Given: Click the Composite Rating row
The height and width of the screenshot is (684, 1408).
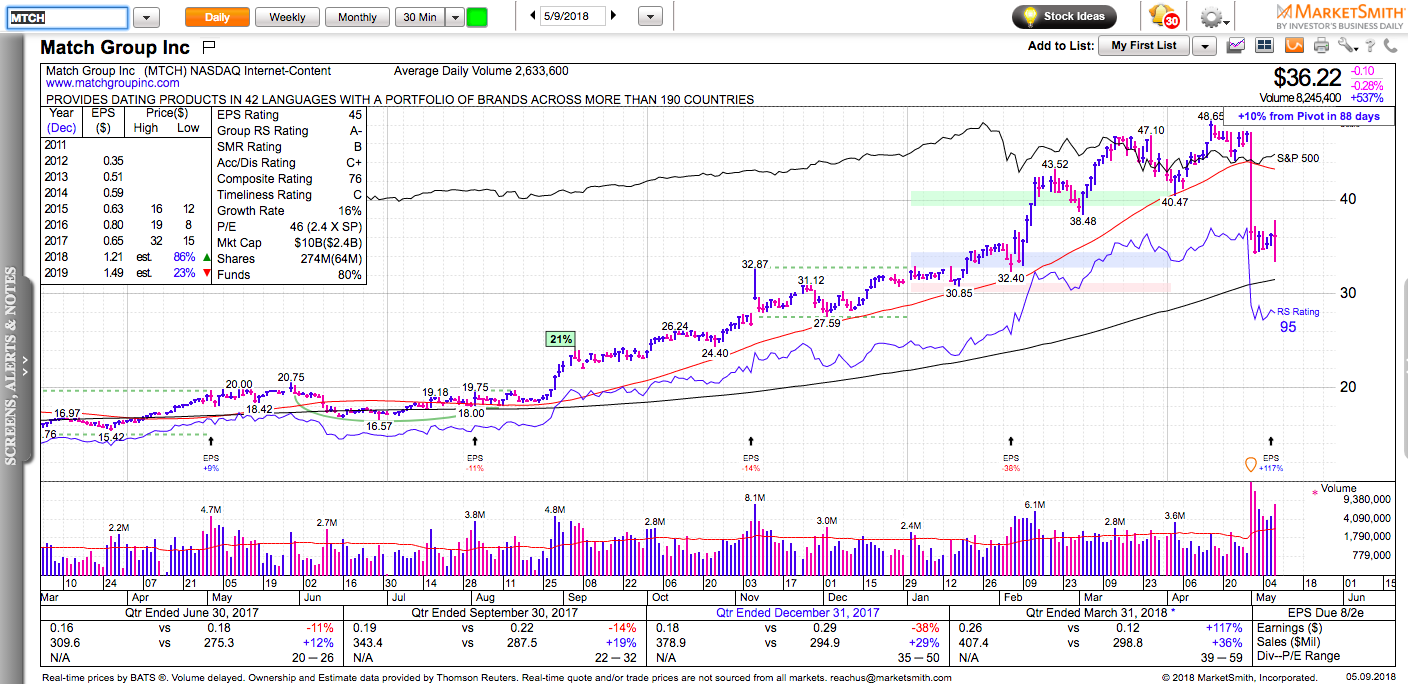Looking at the screenshot, I should (289, 179).
